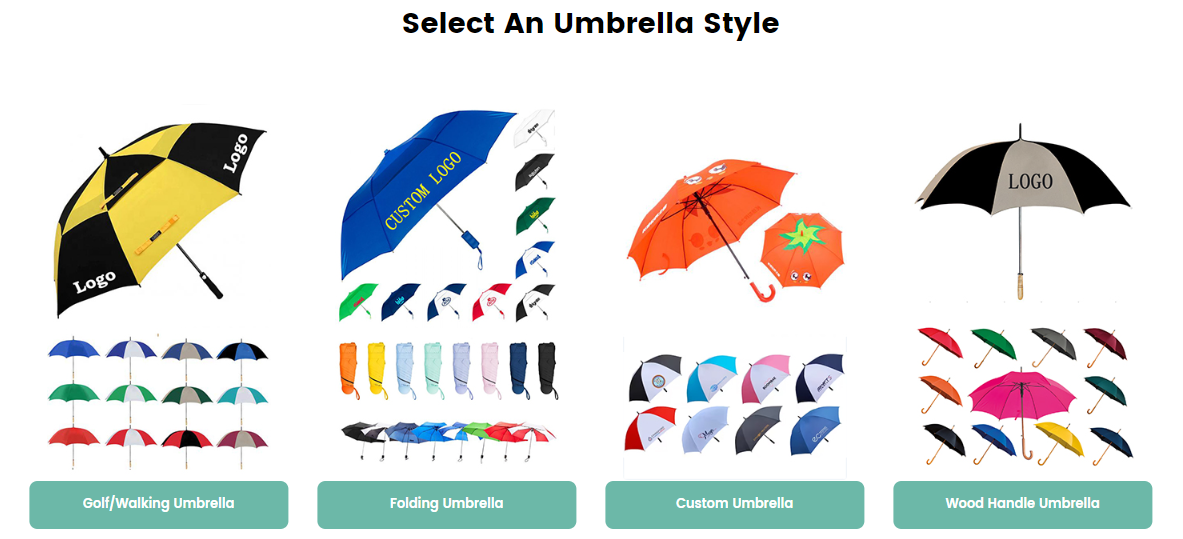Click the line of open multi-color folding umbrellas

tap(447, 440)
